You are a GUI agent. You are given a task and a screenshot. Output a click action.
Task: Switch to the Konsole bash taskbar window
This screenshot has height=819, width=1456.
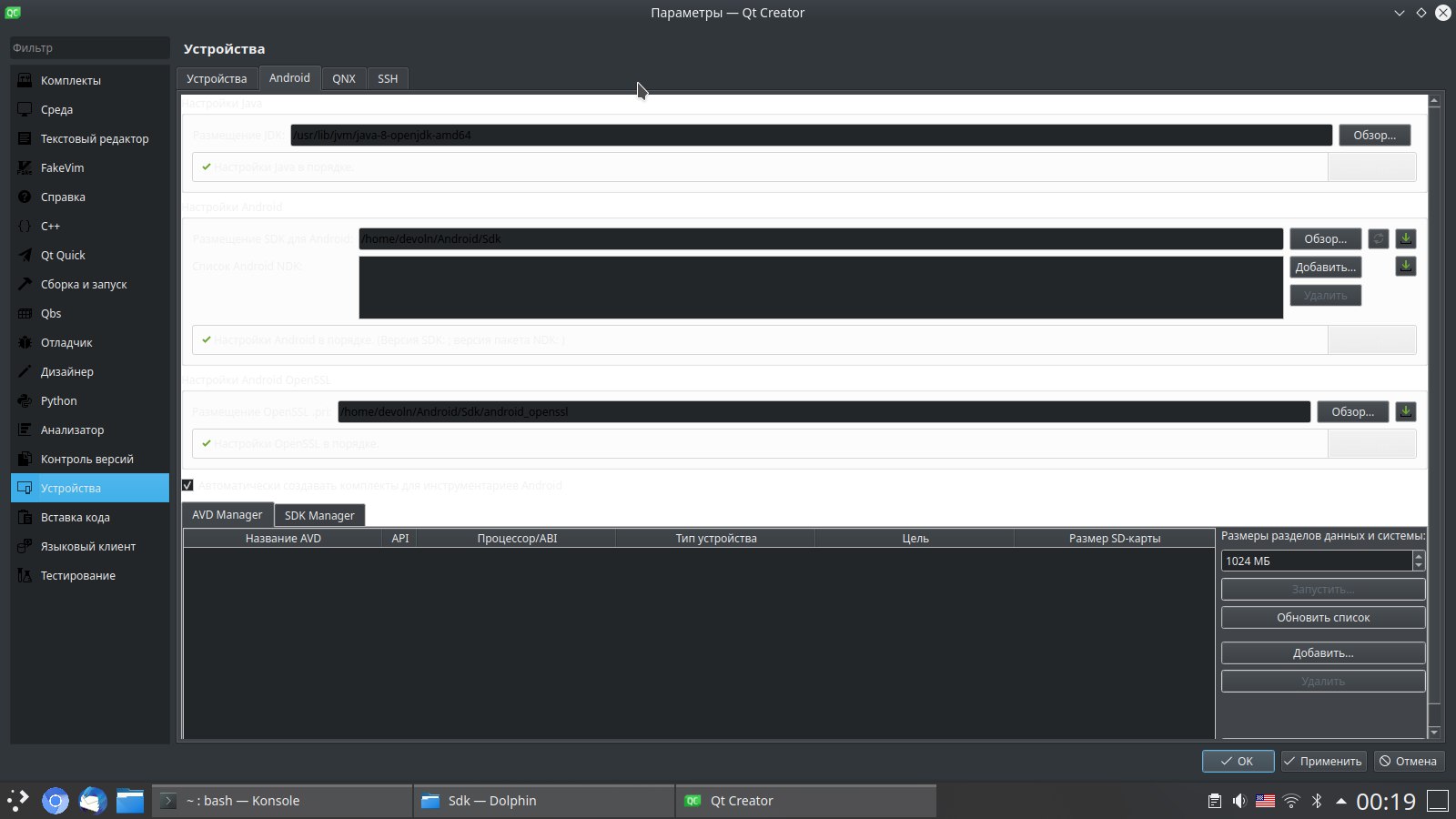282,801
